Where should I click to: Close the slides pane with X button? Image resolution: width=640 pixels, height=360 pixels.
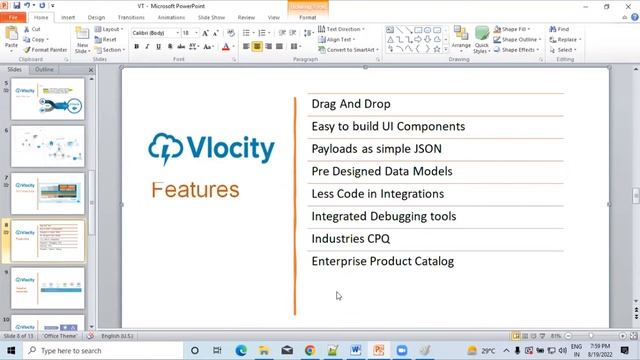click(91, 70)
